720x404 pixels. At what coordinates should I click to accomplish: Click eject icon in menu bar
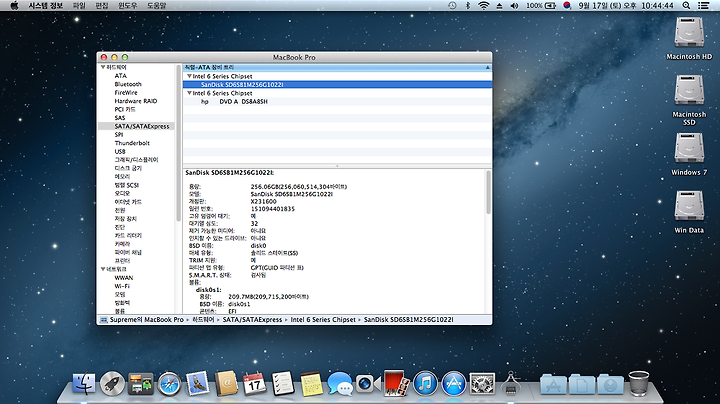pos(499,6)
